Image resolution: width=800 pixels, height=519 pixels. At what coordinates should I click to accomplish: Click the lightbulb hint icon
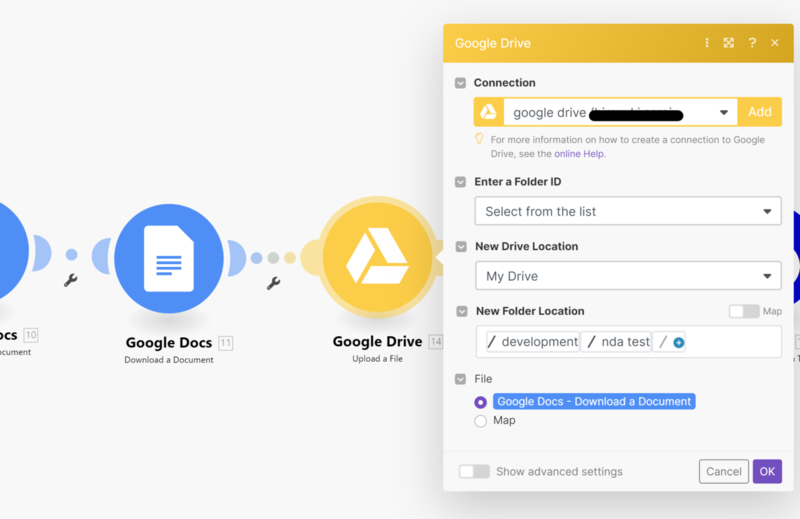(479, 139)
